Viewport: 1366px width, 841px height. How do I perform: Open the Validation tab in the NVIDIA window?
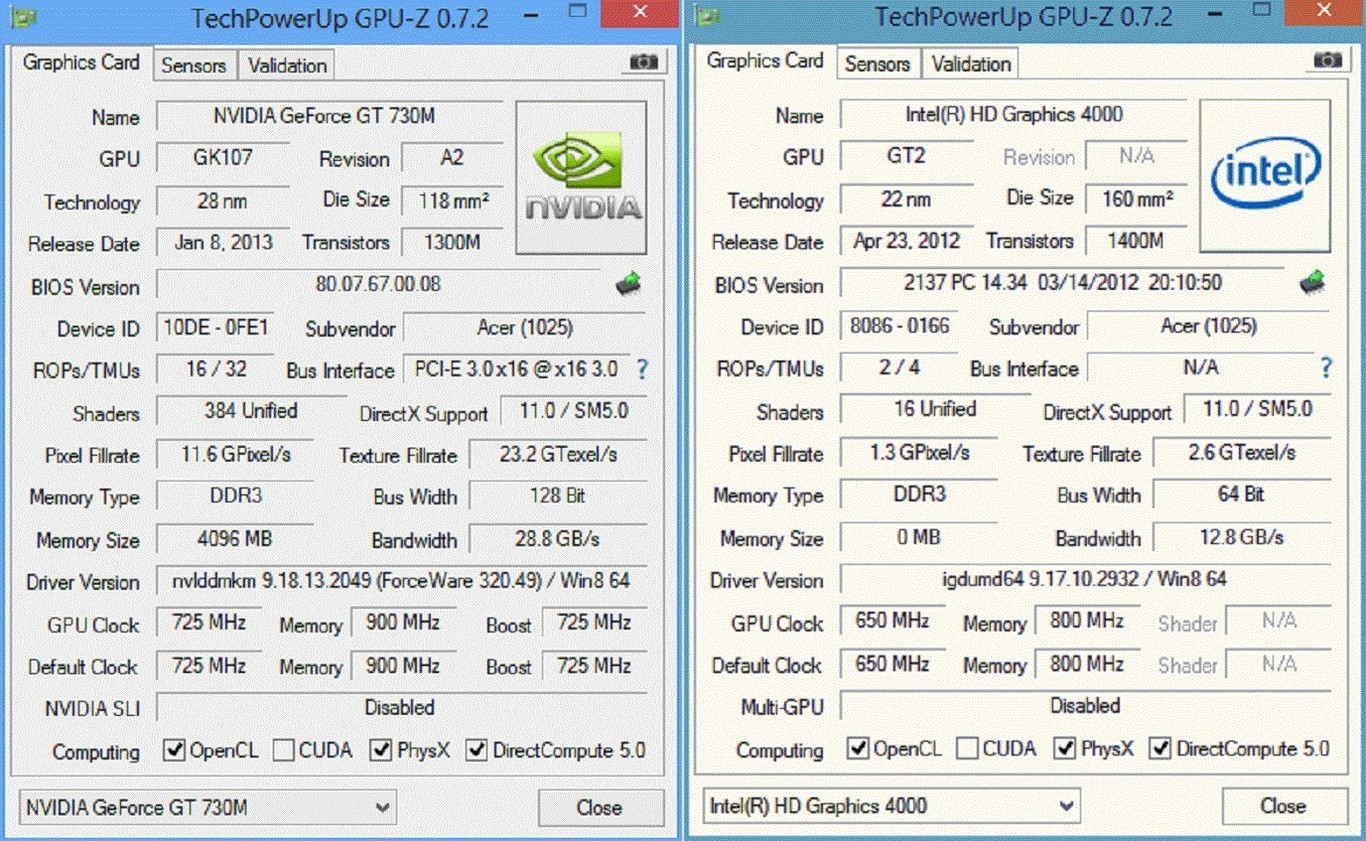287,66
